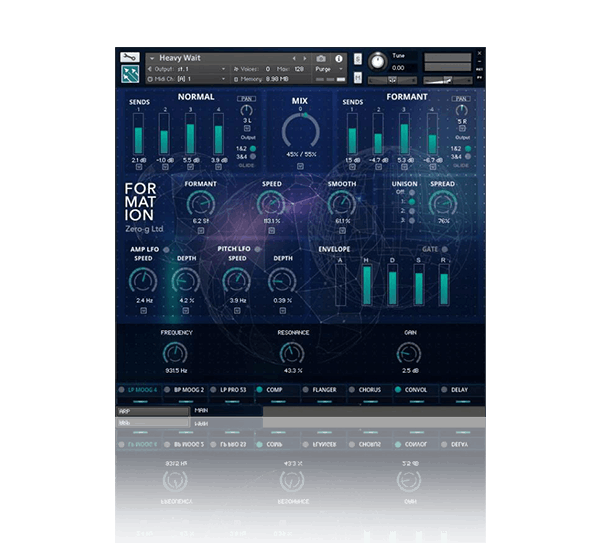Image resolution: width=600 pixels, height=543 pixels.
Task: Open menu icon under Formant pan 5 R
Action: tap(462, 129)
